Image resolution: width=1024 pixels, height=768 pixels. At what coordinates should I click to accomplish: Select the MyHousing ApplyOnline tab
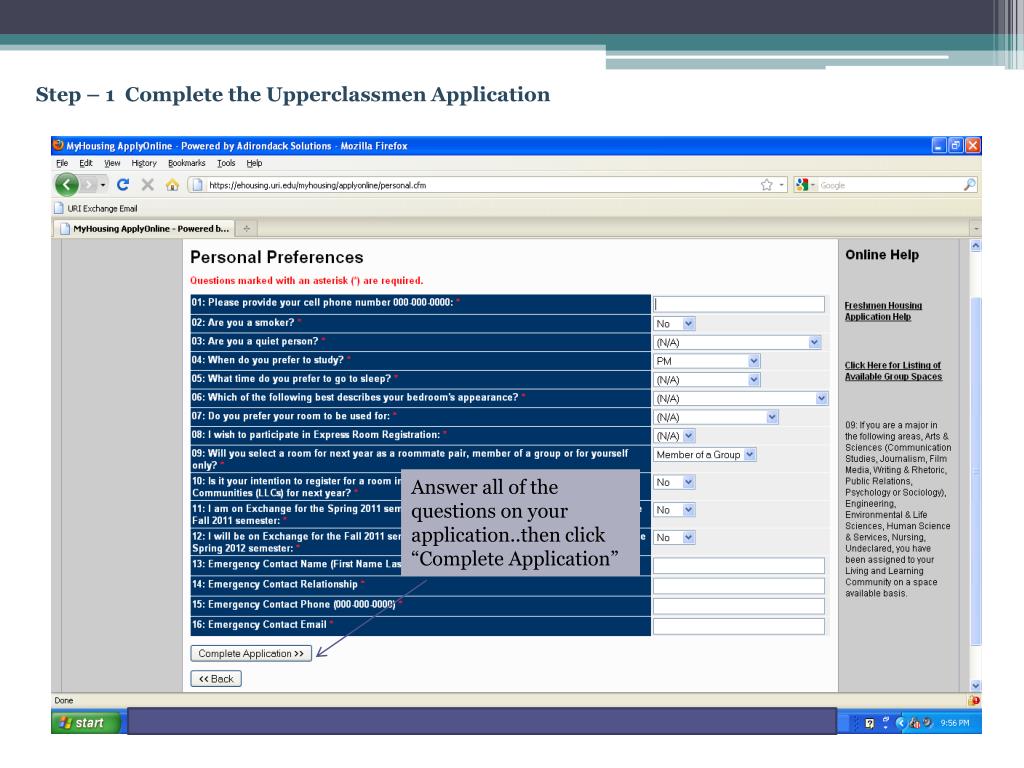click(144, 229)
